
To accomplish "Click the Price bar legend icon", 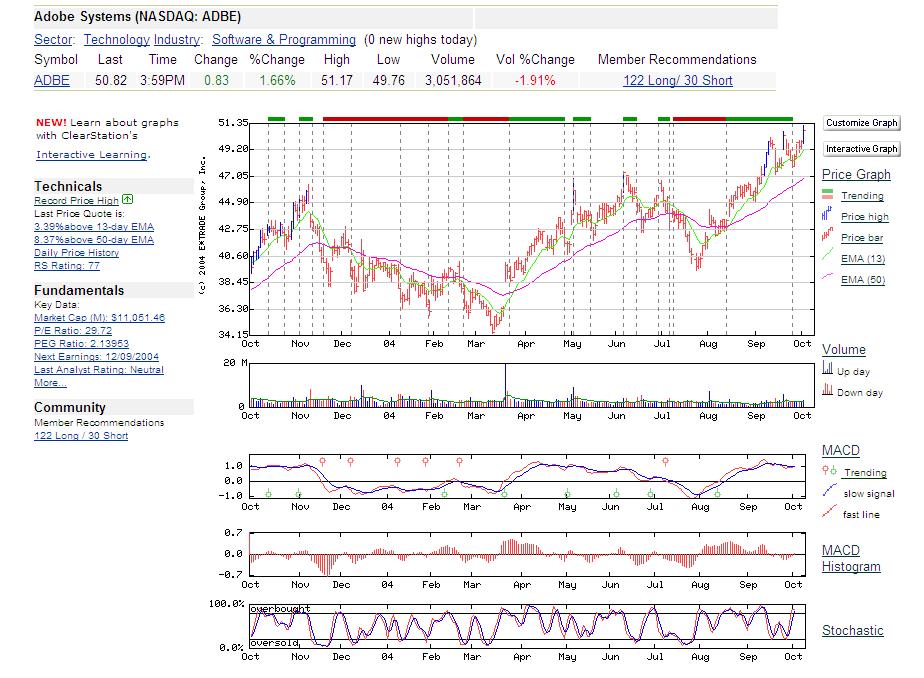I will click(x=827, y=235).
